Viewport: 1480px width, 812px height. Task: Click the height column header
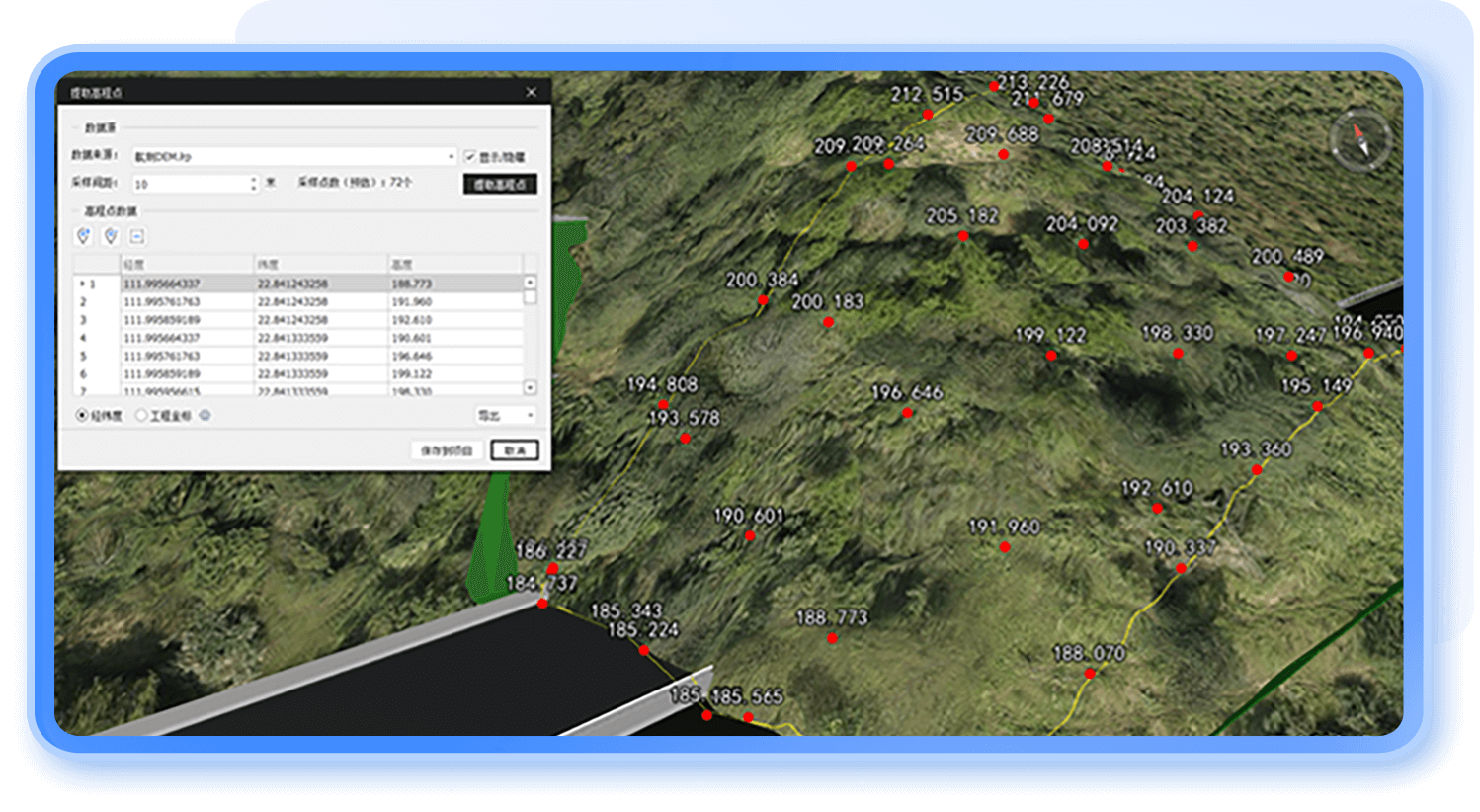[x=454, y=264]
